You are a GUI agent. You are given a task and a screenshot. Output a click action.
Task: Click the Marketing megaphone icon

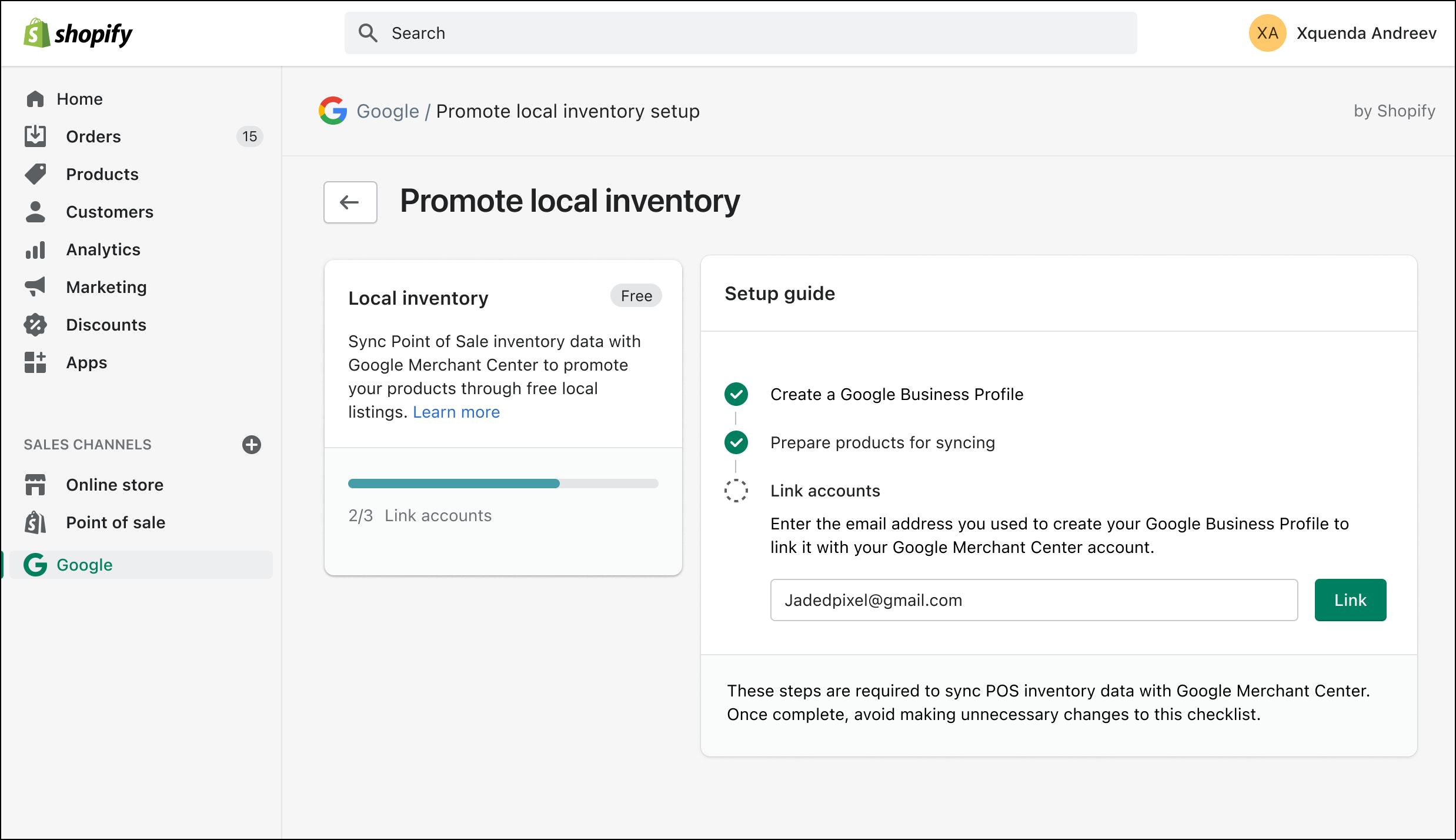pos(35,286)
